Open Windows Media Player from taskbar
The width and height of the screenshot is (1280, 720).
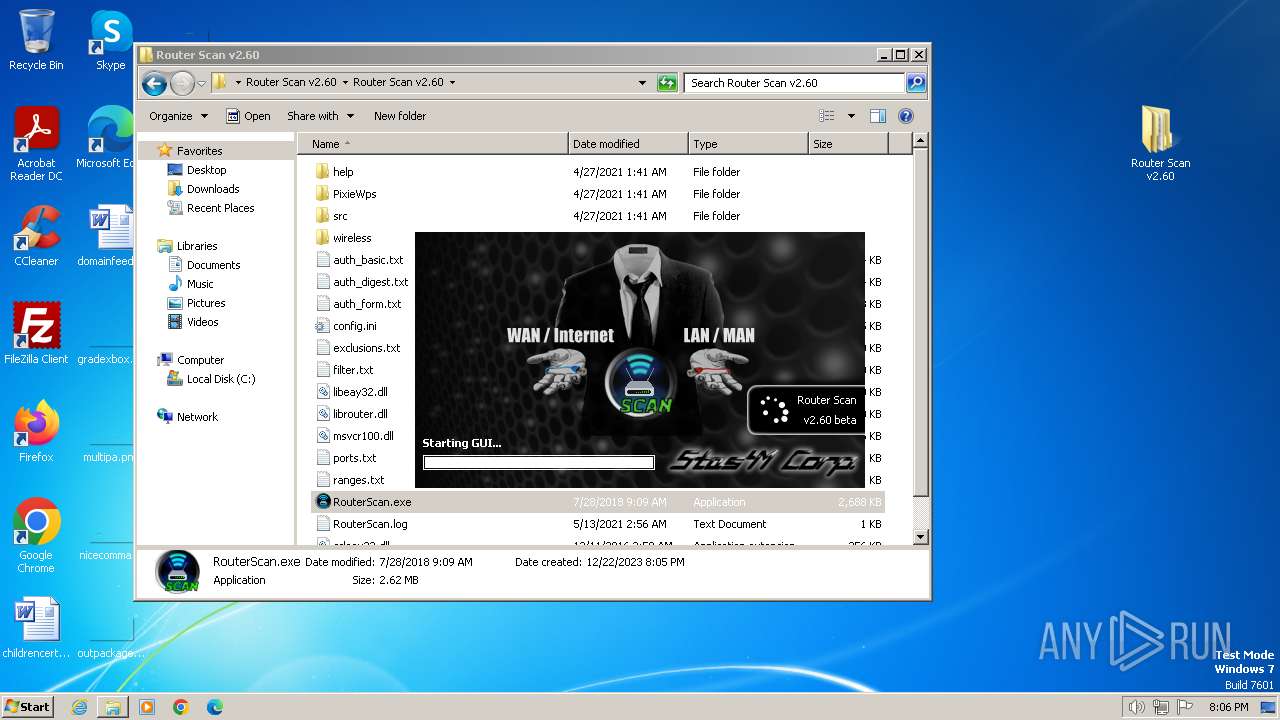point(147,707)
